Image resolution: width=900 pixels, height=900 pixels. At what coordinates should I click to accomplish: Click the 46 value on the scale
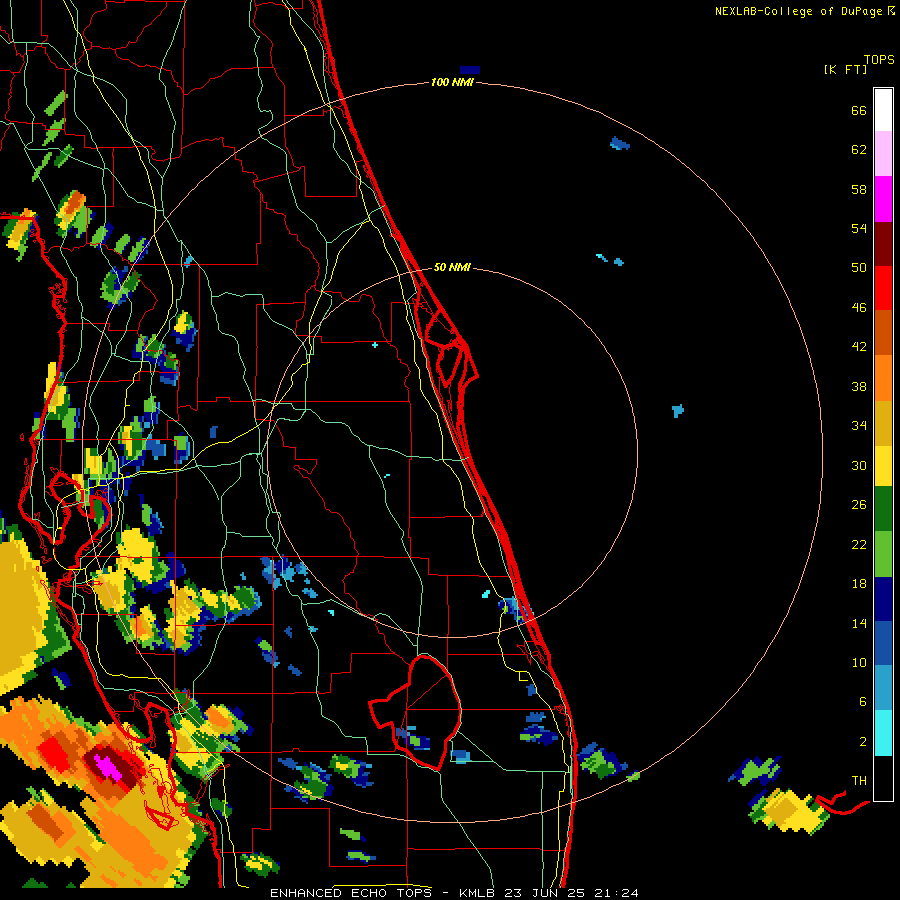859,307
